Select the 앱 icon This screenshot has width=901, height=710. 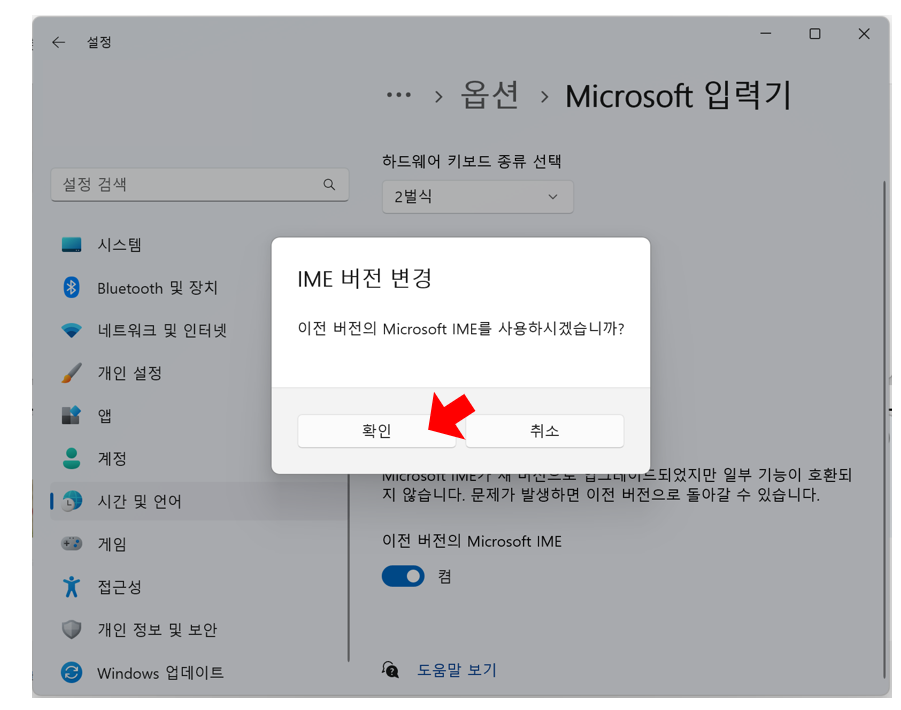71,415
